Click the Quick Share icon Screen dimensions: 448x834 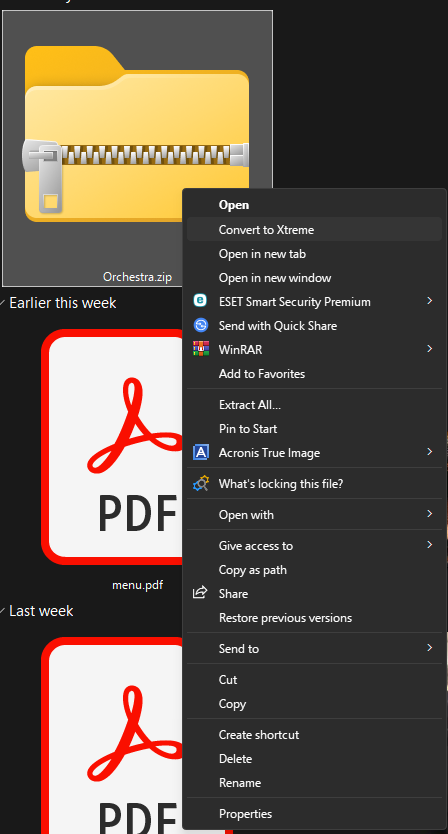(200, 325)
